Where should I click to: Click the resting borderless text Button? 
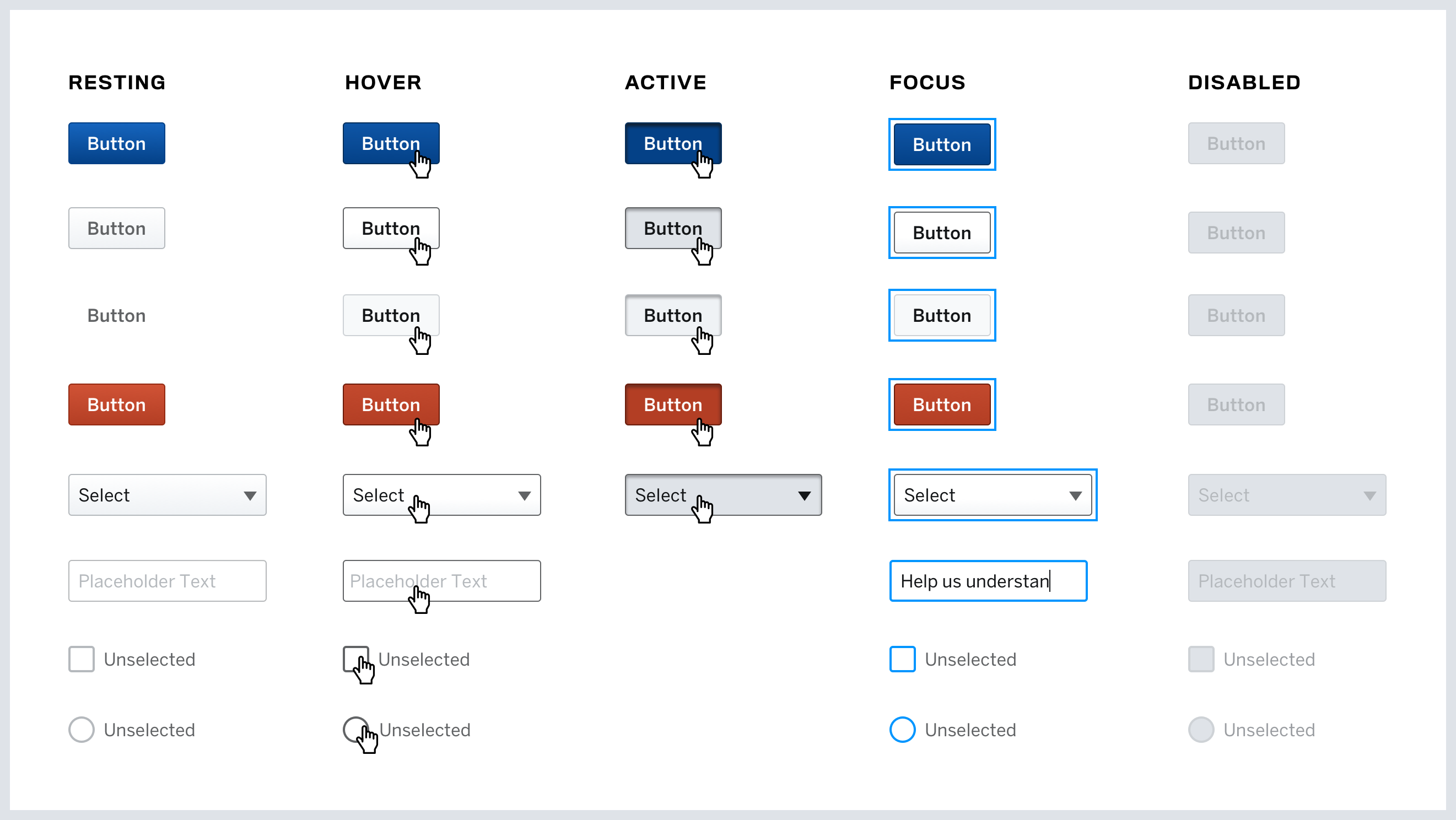point(116,315)
